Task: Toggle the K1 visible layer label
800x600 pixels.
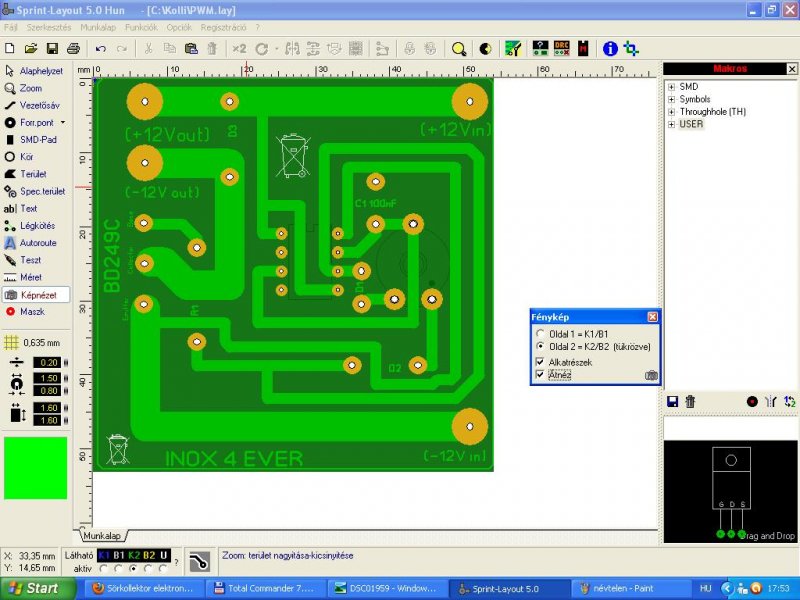Action: pyautogui.click(x=104, y=555)
